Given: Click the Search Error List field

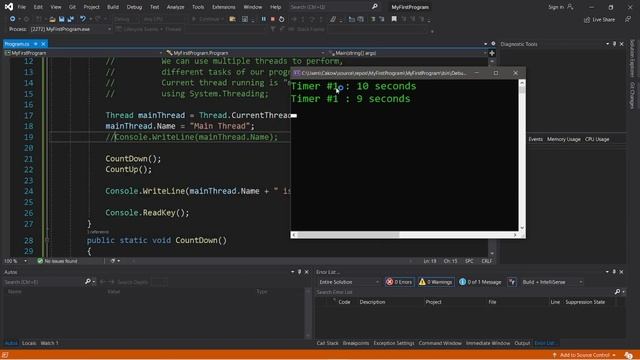Looking at the screenshot, I should tap(464, 292).
